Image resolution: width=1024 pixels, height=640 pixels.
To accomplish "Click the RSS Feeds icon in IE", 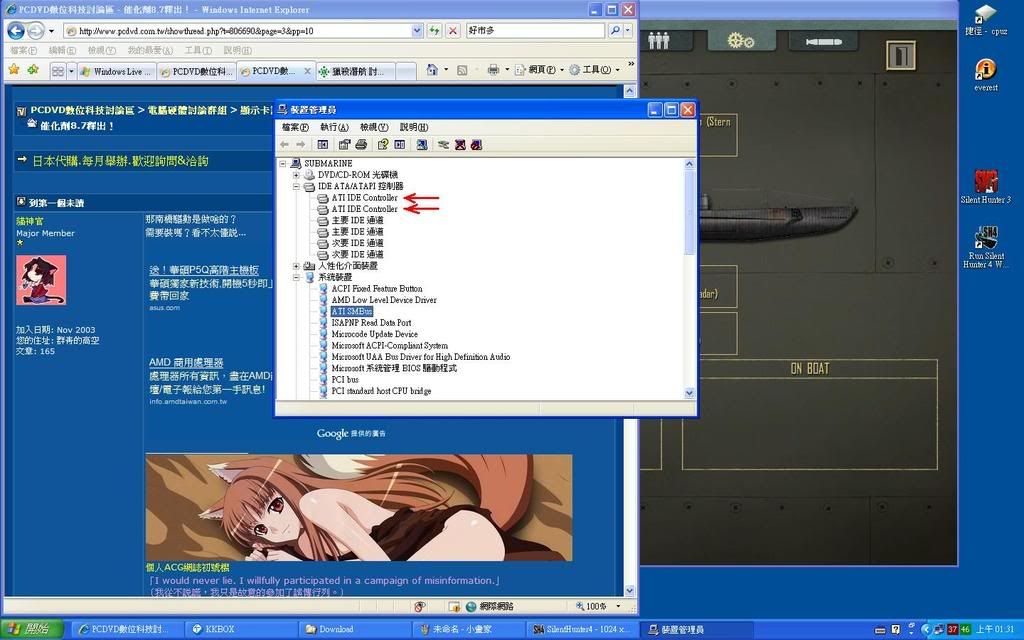I will click(462, 70).
